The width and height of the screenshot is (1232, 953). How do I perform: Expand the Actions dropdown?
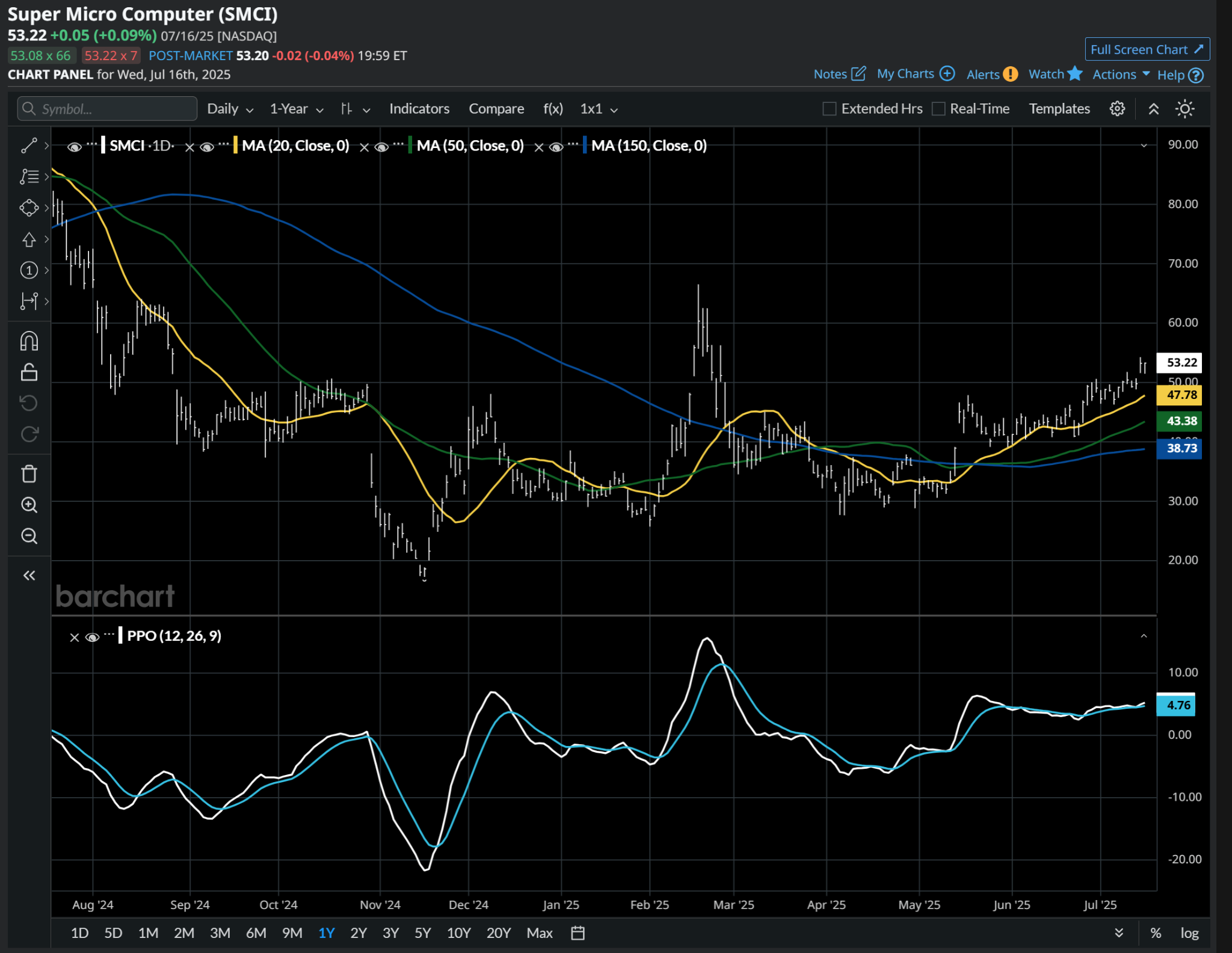point(1121,74)
